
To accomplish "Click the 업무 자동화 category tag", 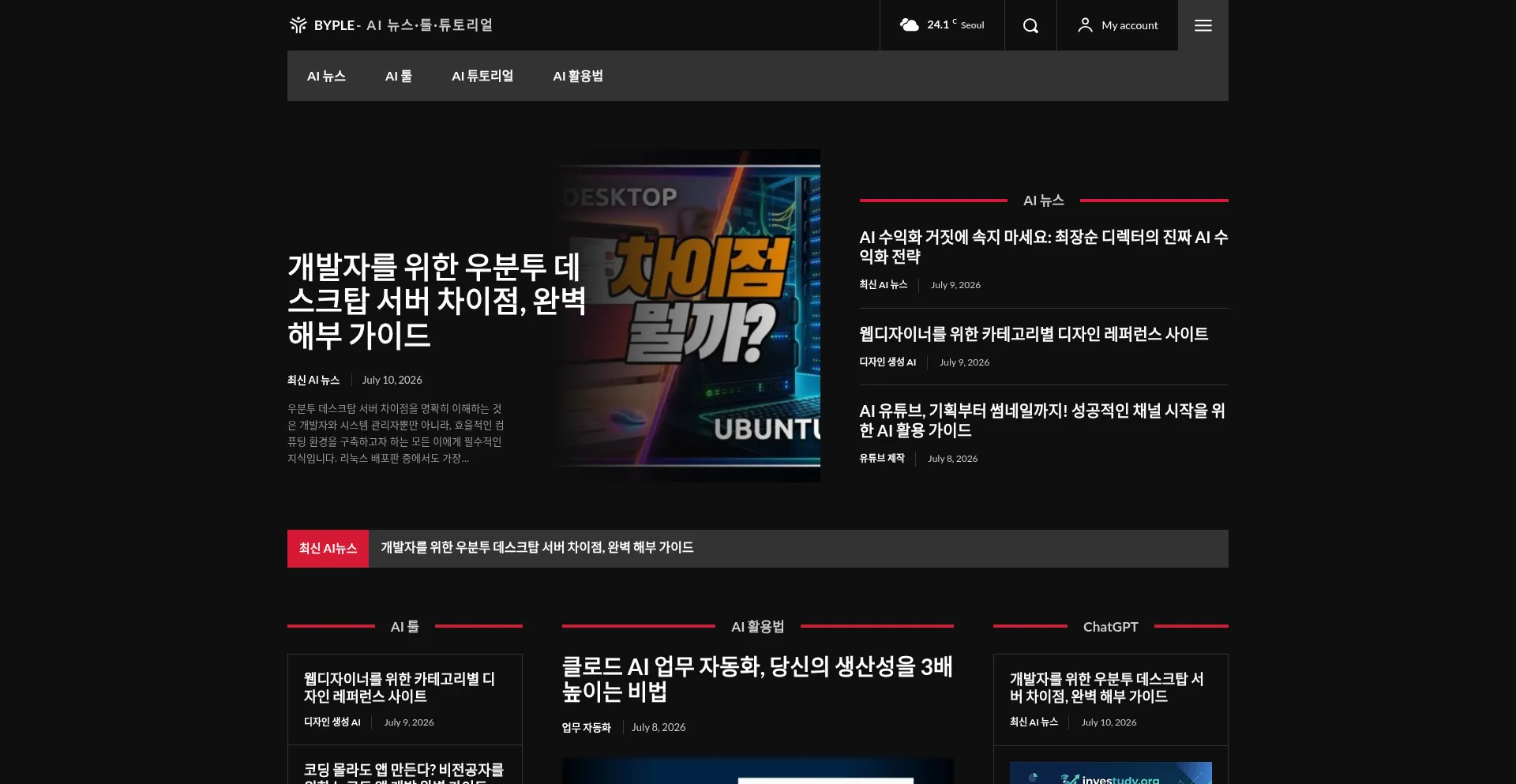I will [x=587, y=727].
